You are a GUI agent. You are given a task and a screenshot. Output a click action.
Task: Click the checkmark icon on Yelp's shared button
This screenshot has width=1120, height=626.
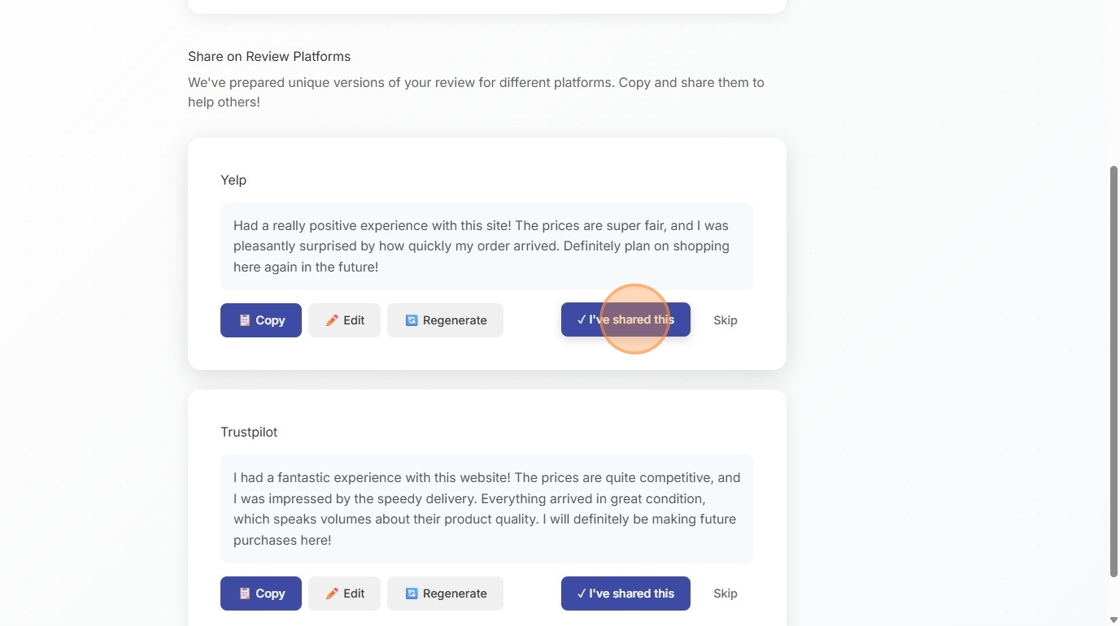pos(581,320)
